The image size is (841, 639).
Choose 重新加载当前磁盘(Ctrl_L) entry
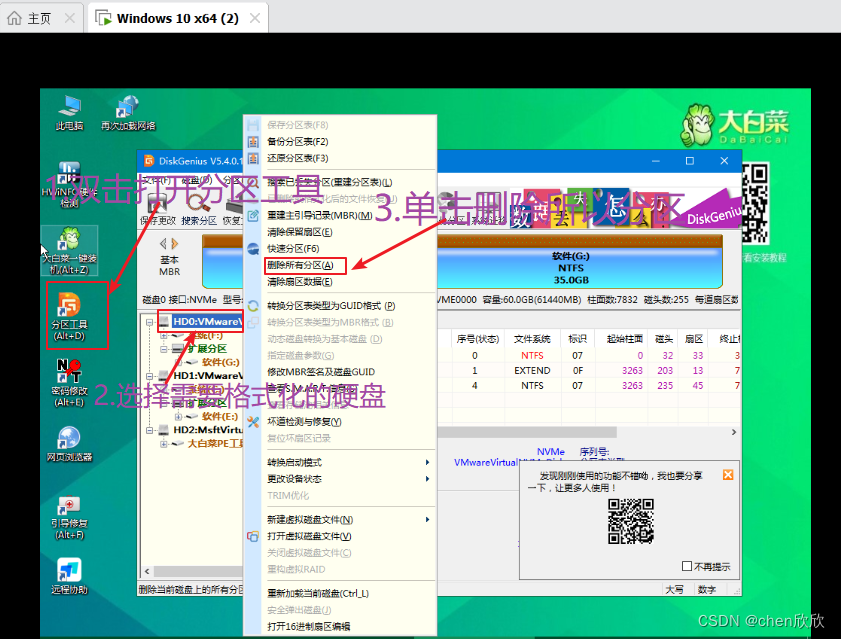[x=318, y=593]
